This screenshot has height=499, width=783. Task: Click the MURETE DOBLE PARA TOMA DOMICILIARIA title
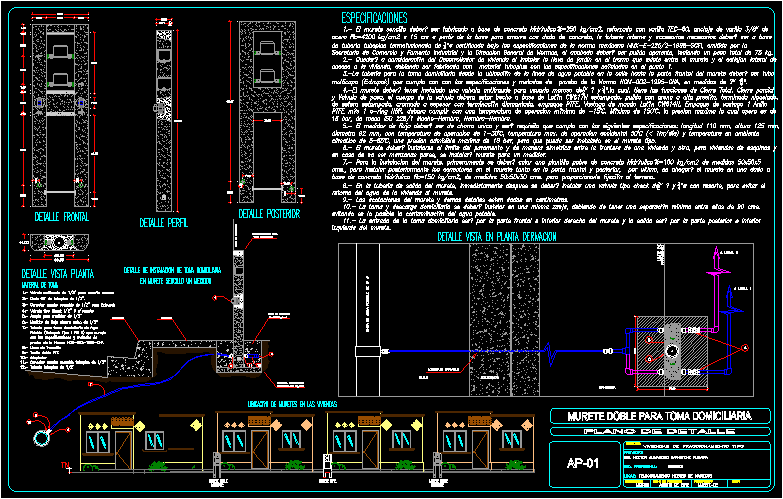(x=660, y=415)
